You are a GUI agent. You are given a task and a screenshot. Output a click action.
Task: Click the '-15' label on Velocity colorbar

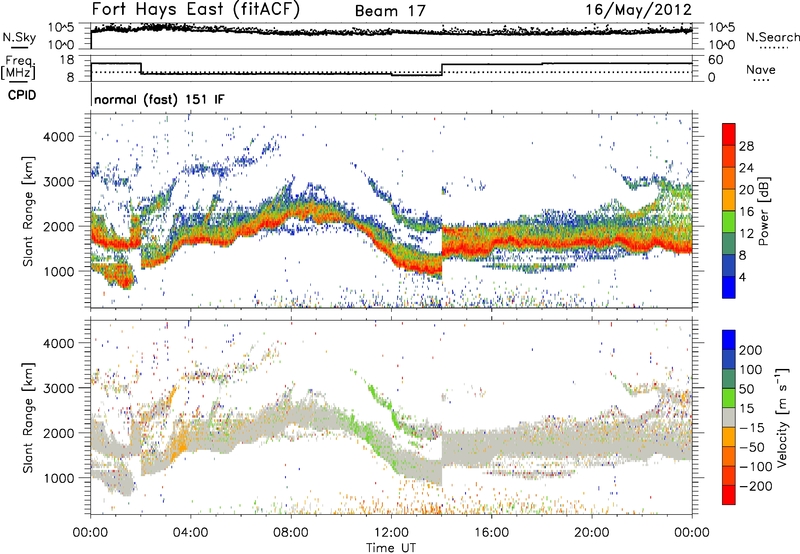(x=752, y=428)
